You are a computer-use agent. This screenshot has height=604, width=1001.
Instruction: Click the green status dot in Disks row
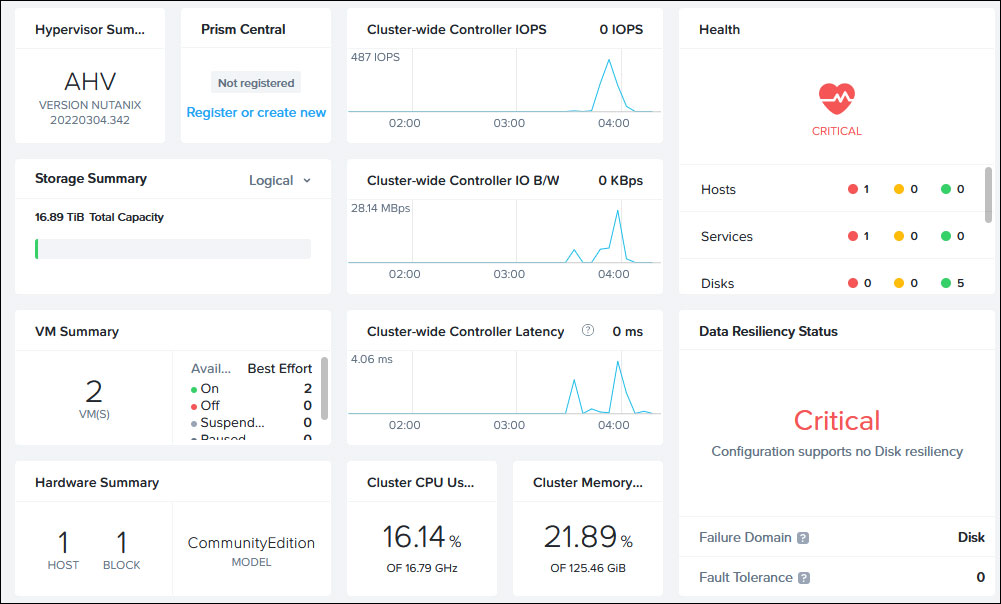pos(946,283)
